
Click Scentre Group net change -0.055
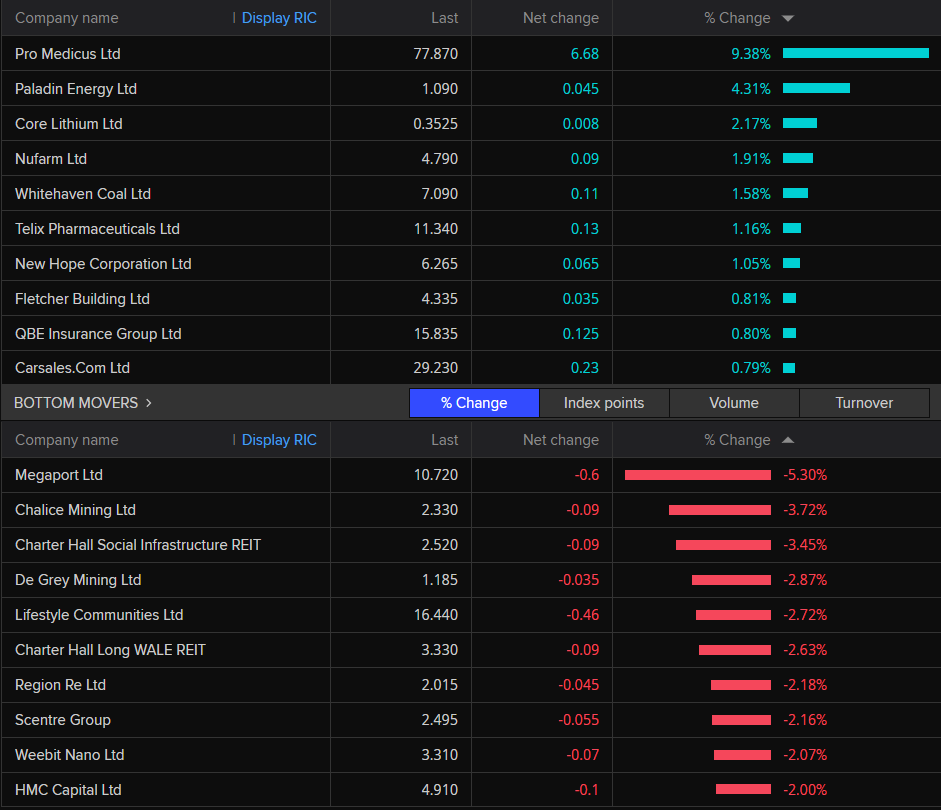[579, 720]
